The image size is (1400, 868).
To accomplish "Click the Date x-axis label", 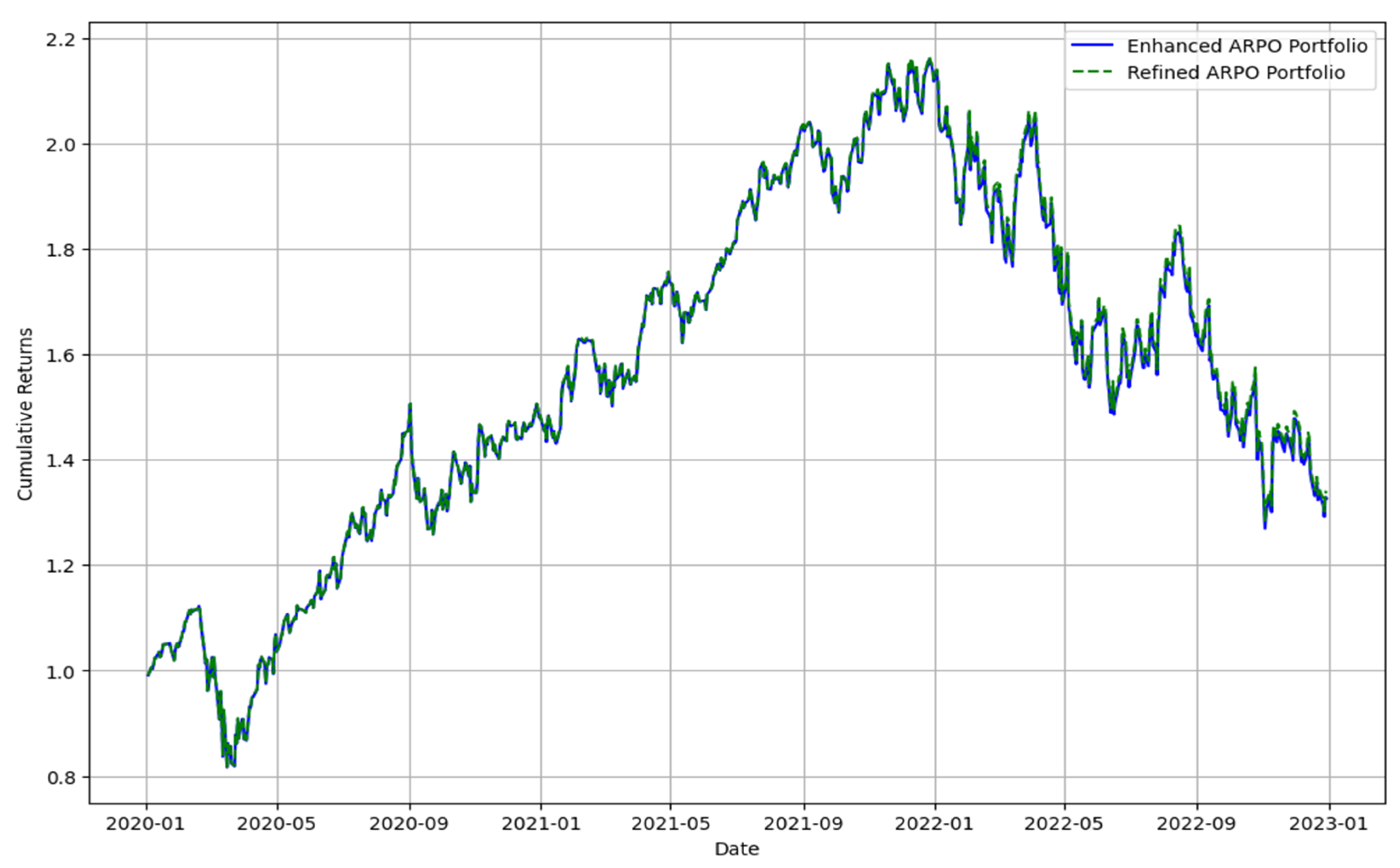I will click(737, 849).
